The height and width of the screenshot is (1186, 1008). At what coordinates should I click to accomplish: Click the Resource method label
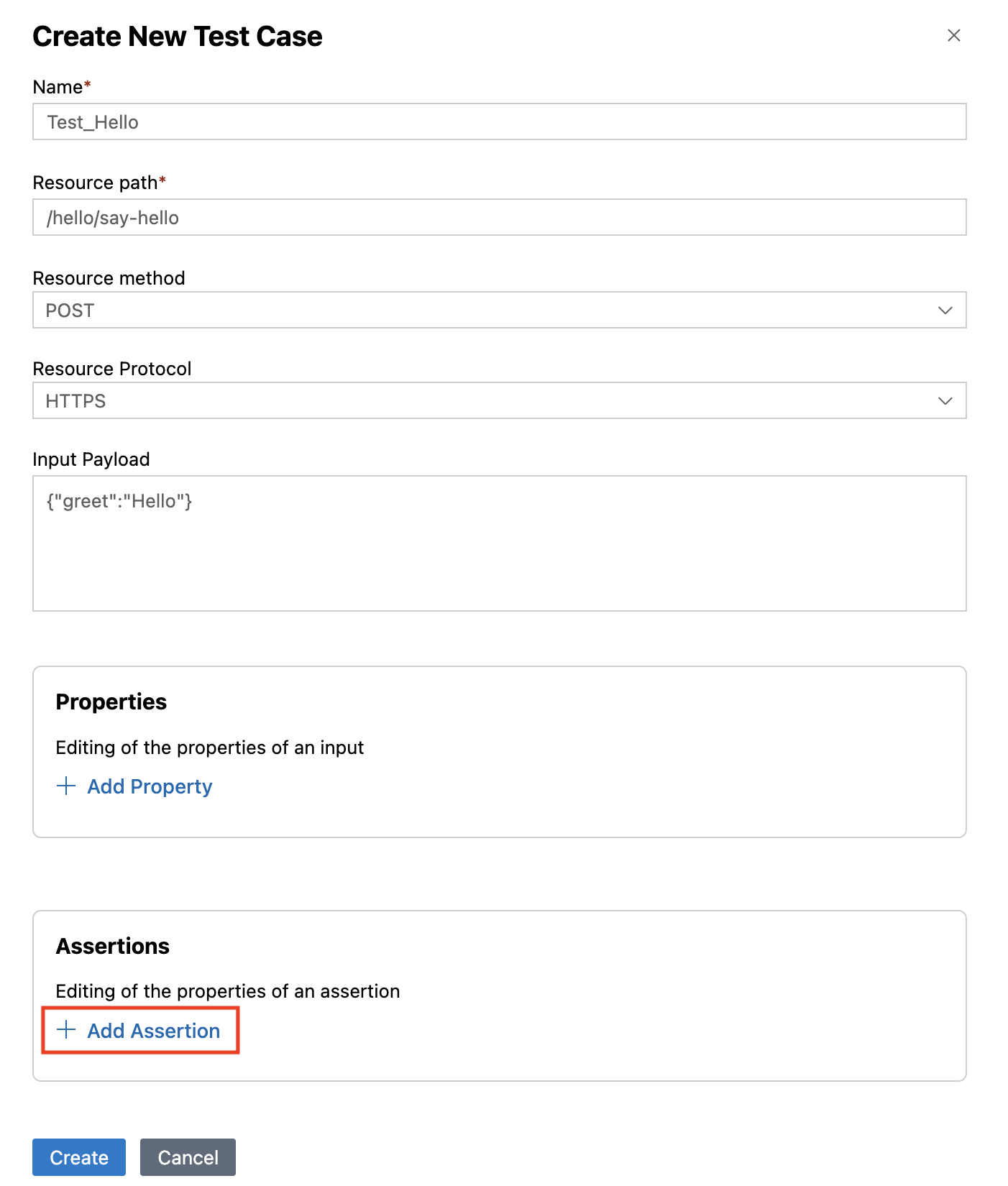coord(109,278)
